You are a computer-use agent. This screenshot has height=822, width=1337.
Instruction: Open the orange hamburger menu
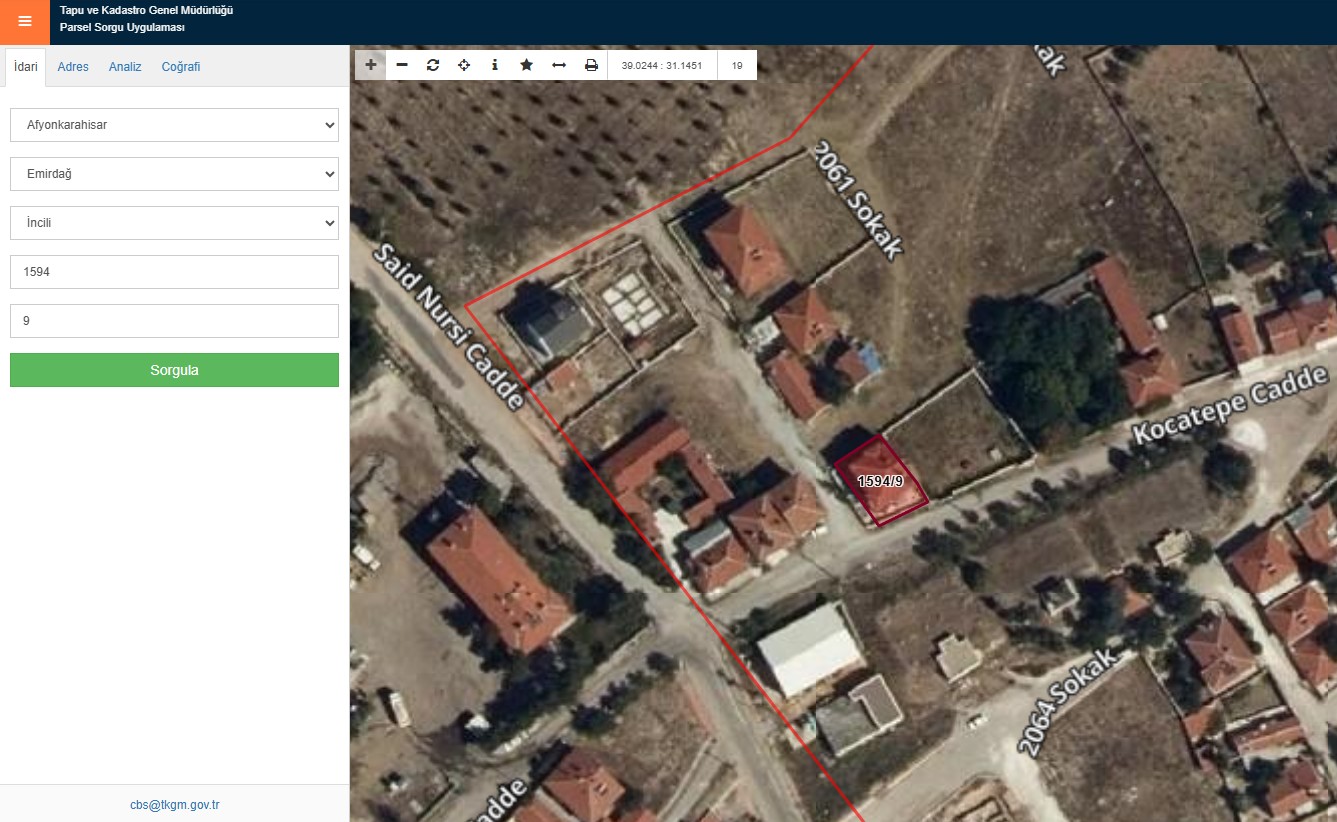pos(25,22)
